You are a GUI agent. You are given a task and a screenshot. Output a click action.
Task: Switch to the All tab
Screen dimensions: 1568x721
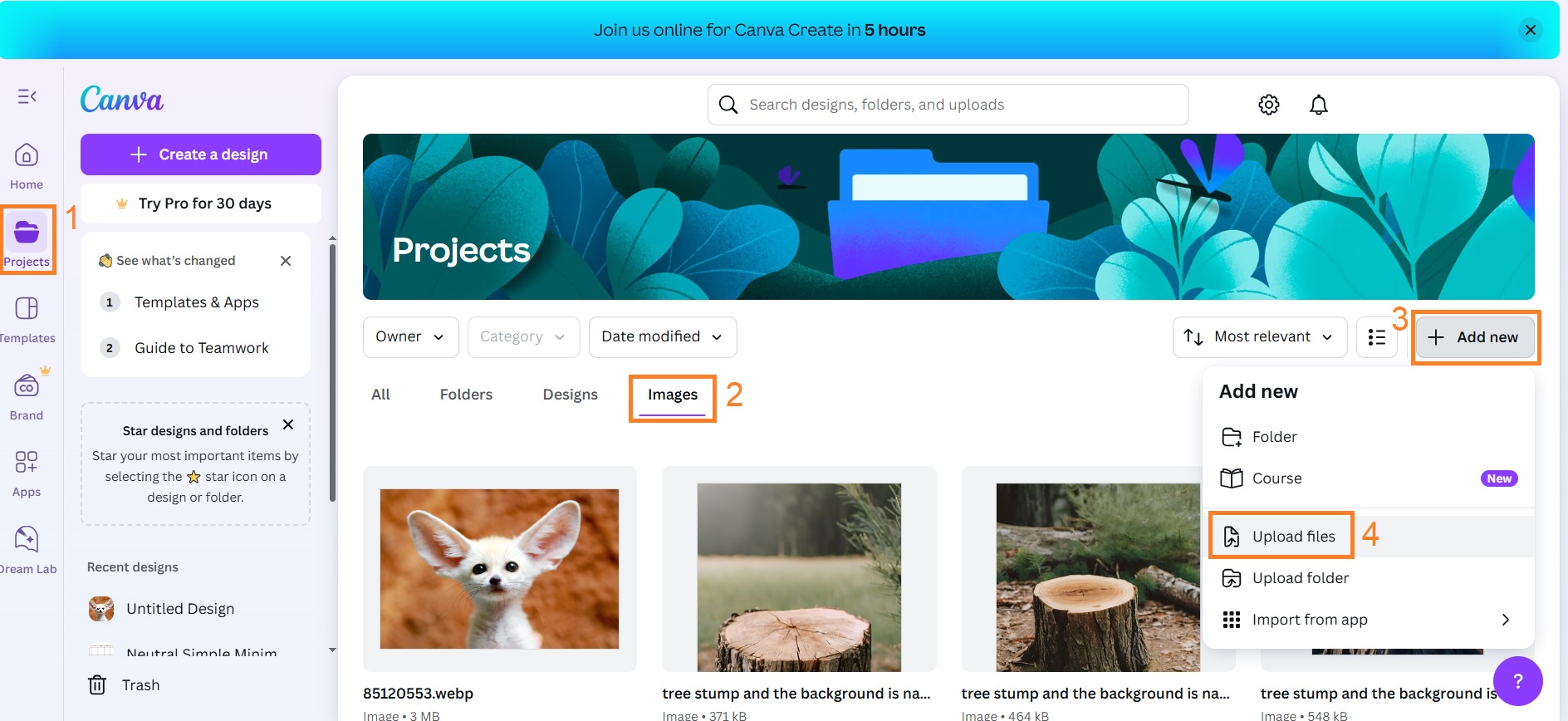point(380,395)
